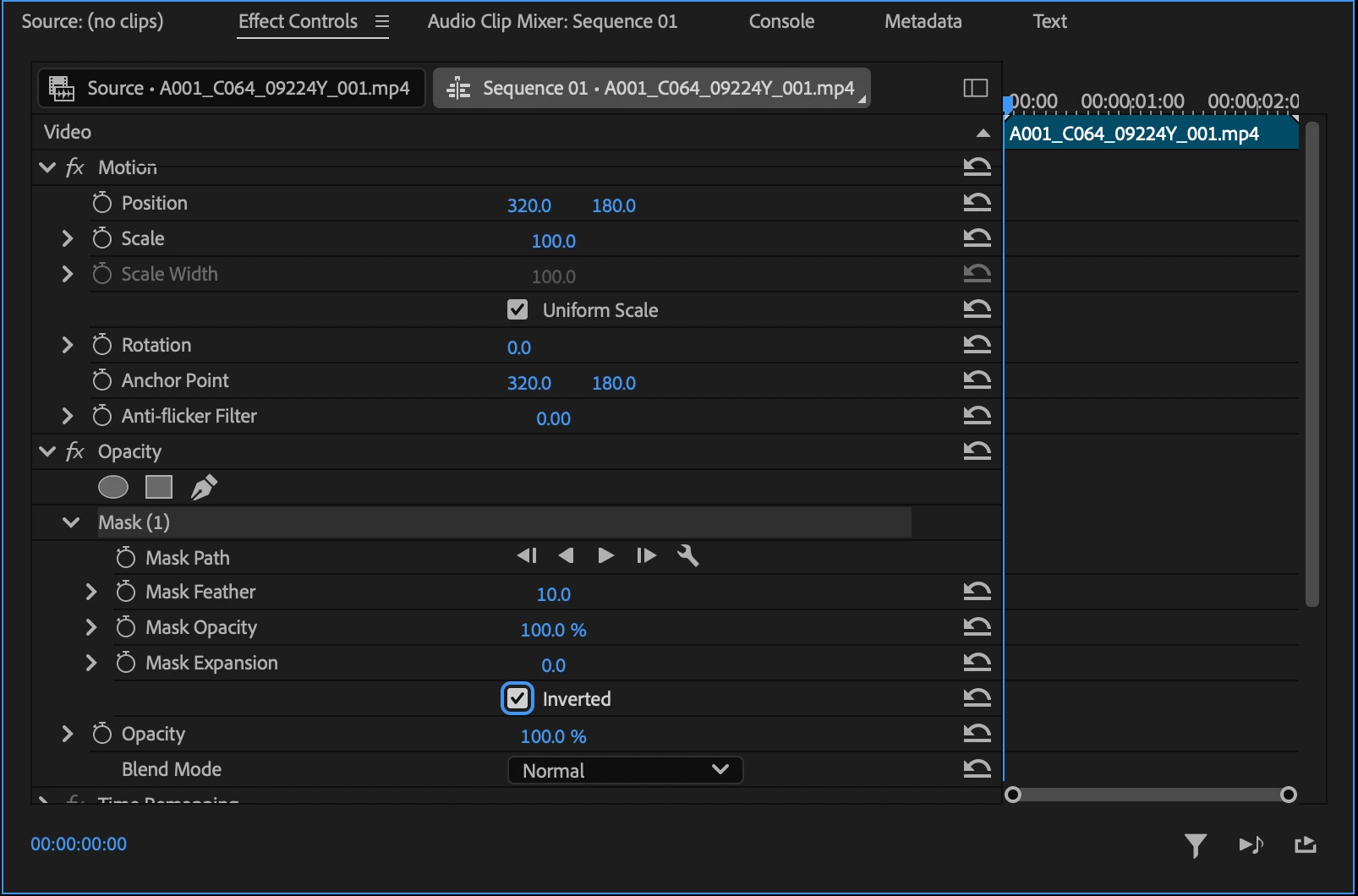
Task: Track selected mask forward one frame
Action: coord(646,555)
